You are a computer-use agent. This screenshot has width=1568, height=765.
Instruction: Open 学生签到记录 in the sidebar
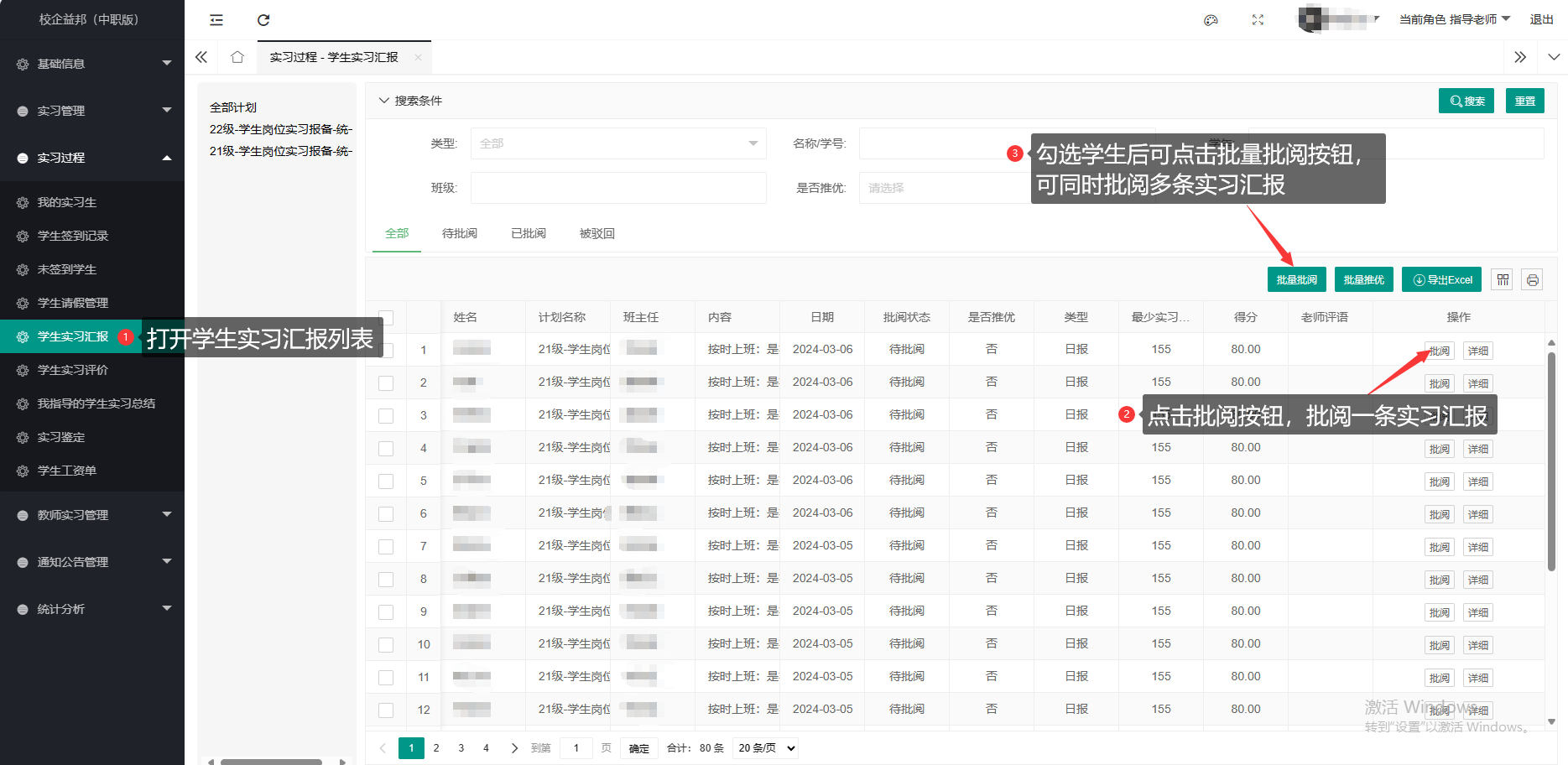pos(73,236)
